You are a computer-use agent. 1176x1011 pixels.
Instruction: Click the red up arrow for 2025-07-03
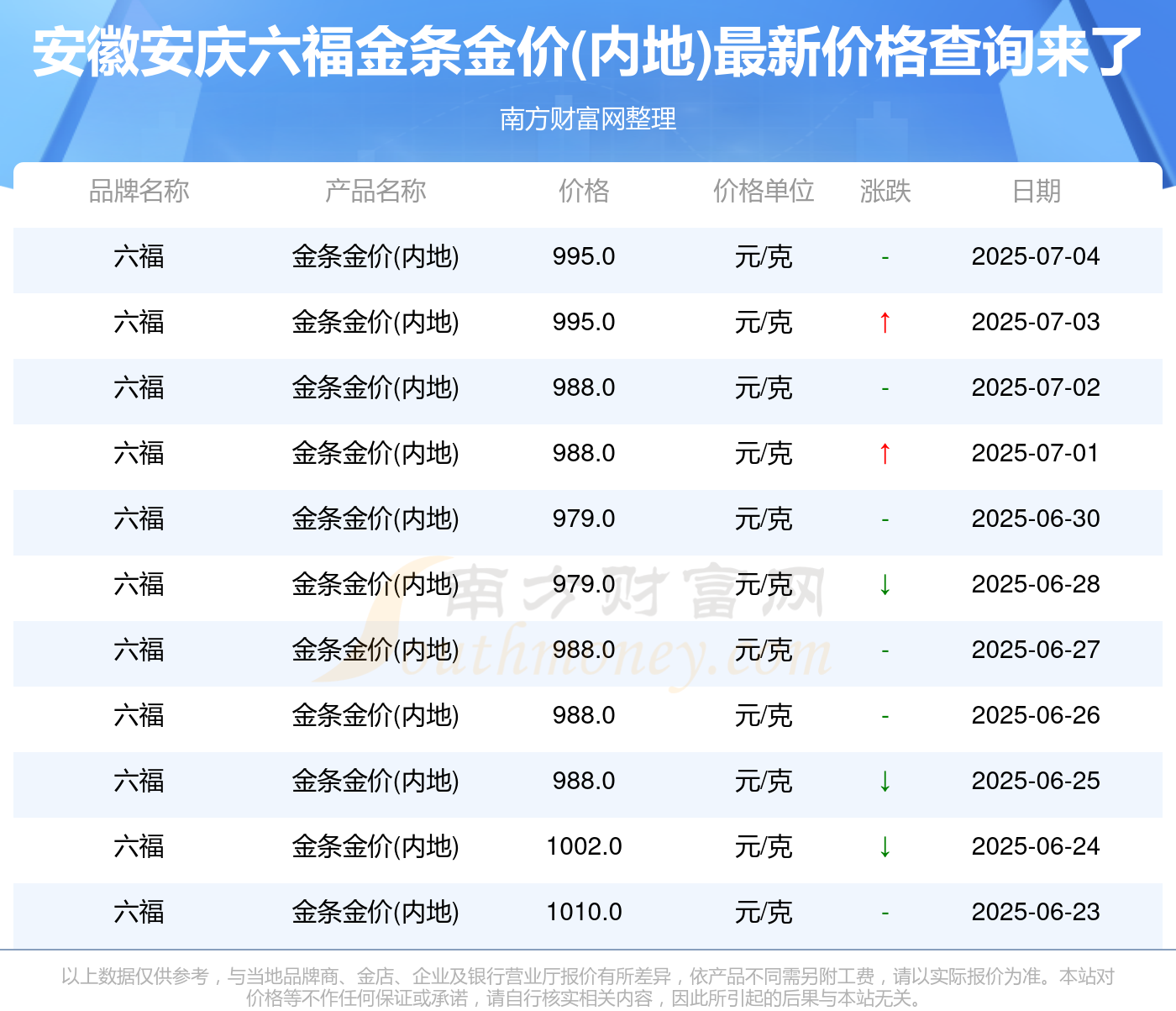885,322
